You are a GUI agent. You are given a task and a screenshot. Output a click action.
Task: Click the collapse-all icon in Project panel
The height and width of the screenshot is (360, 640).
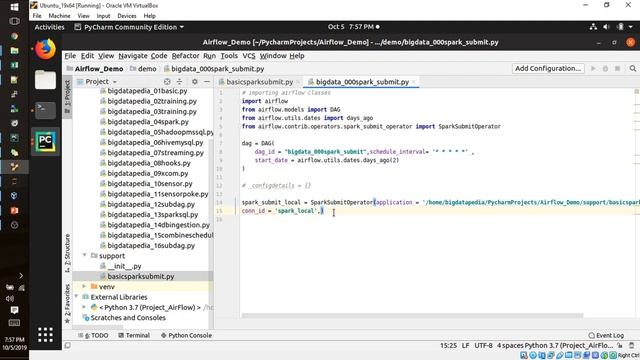point(179,82)
